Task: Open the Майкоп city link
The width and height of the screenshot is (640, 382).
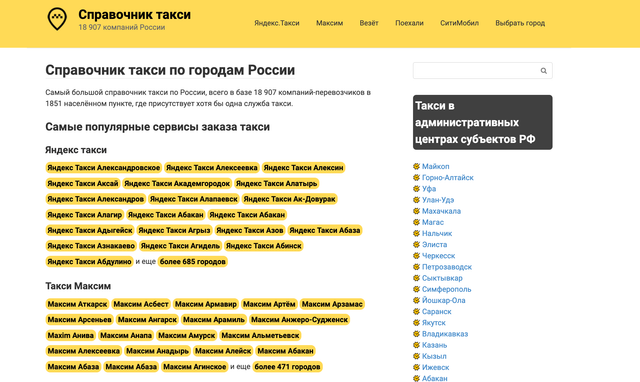Action: 436,167
